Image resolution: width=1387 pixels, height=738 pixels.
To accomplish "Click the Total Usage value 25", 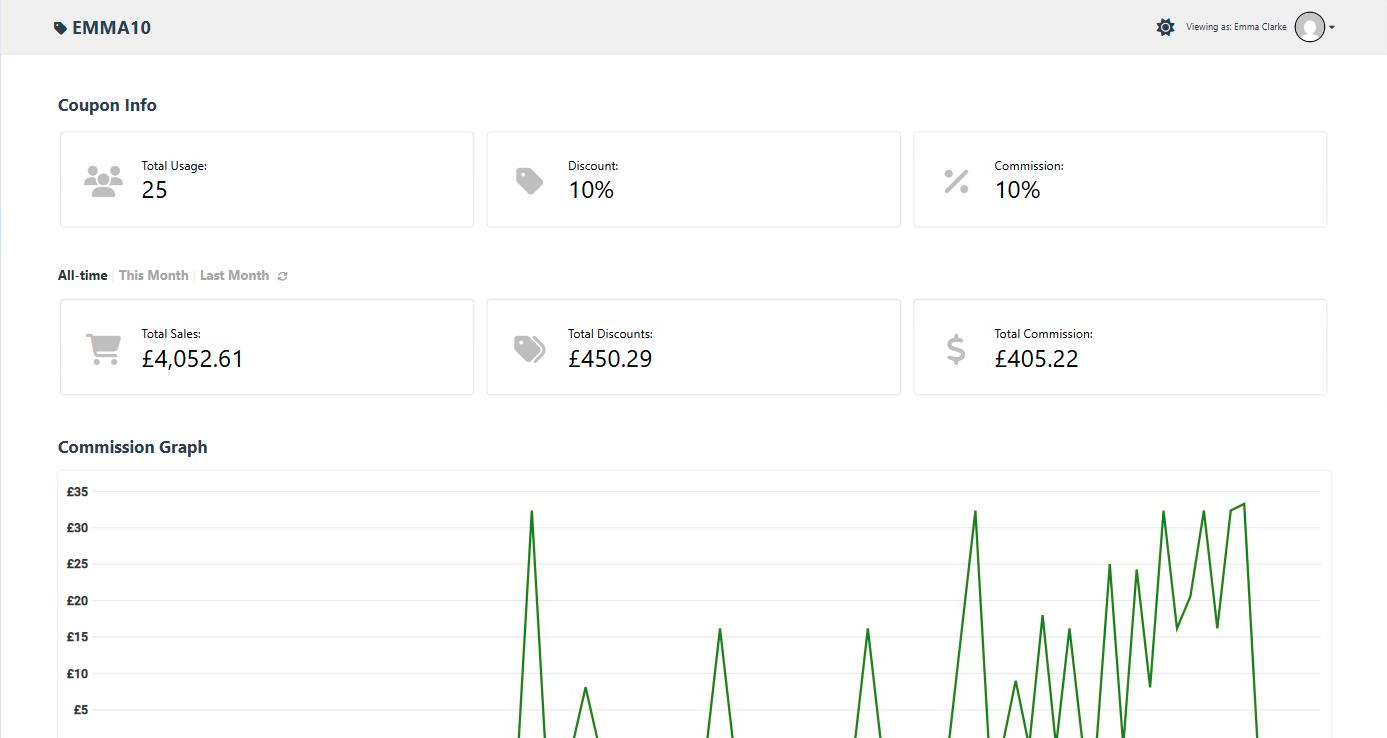I will pos(155,190).
